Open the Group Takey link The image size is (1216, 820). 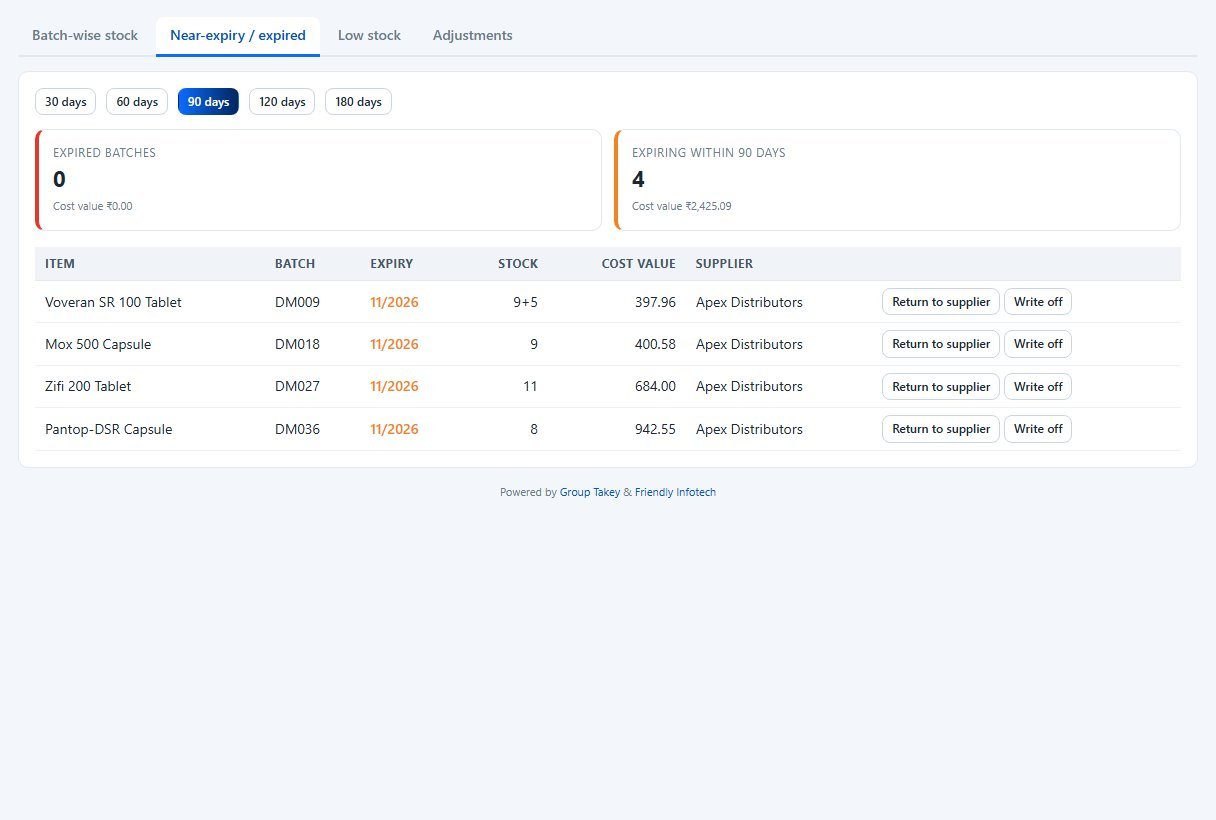tap(590, 492)
